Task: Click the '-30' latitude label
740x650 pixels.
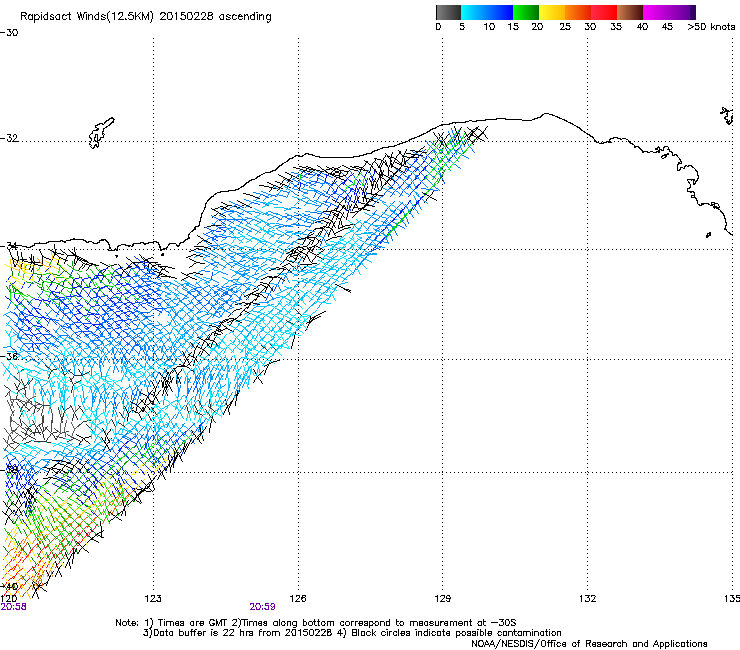Action: pyautogui.click(x=9, y=33)
